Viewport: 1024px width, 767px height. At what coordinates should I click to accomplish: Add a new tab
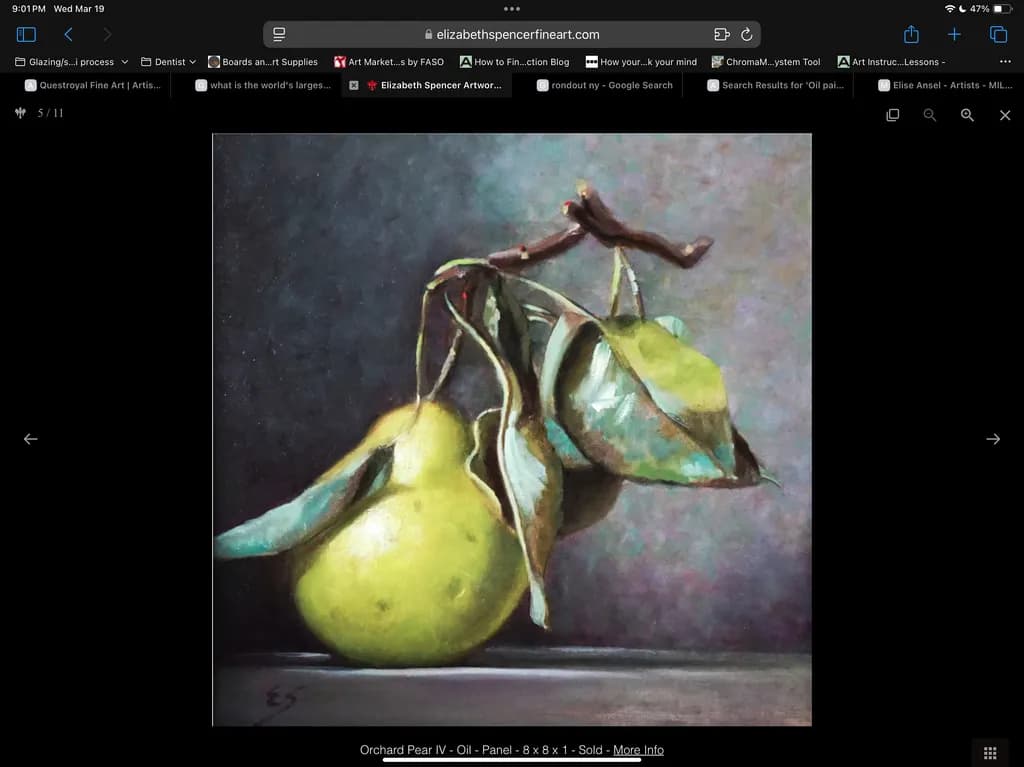point(954,34)
